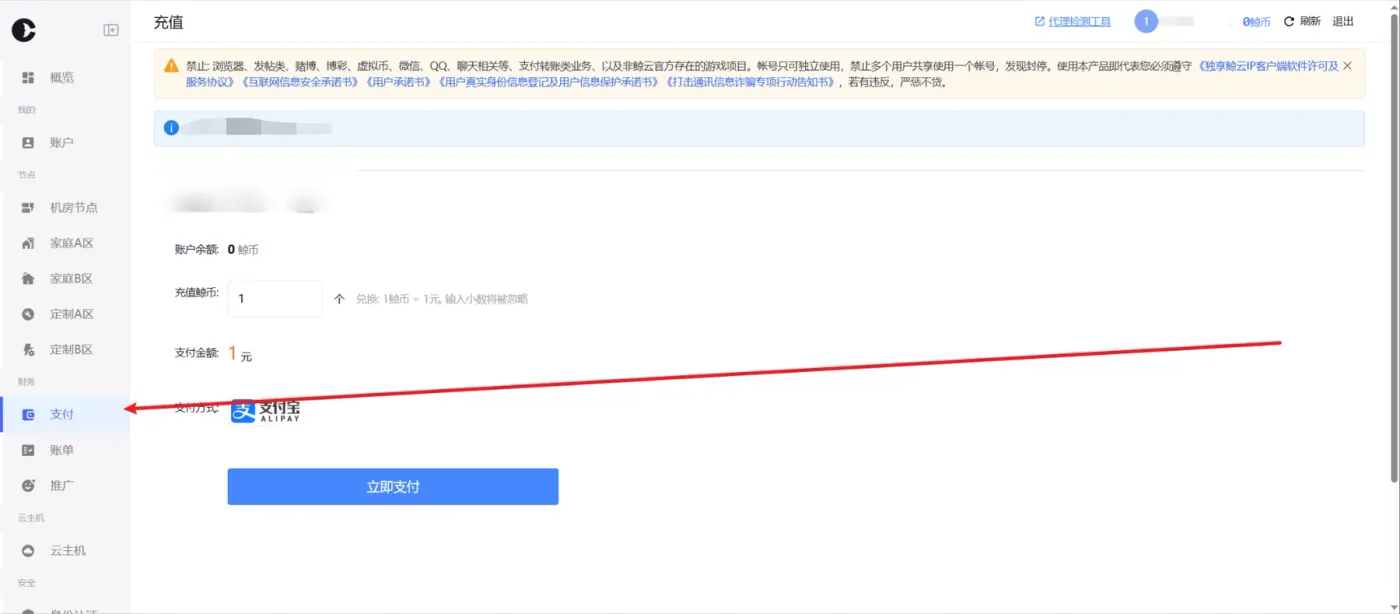Focus the 充值鲸币 amount input

(x=275, y=298)
